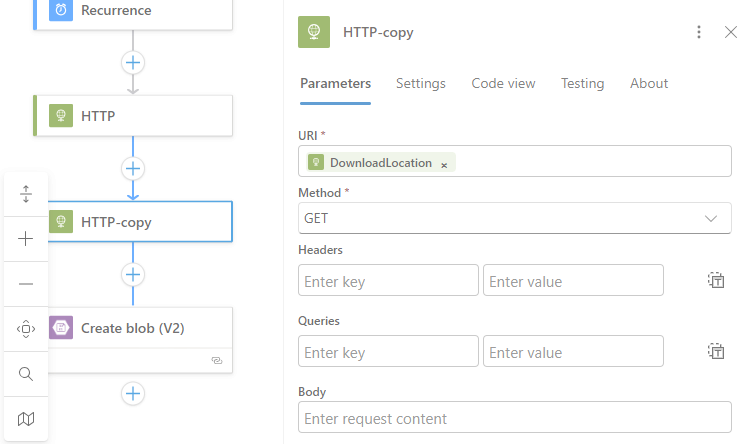The image size is (739, 444).
Task: Click the Queries Enter key field
Action: point(388,351)
